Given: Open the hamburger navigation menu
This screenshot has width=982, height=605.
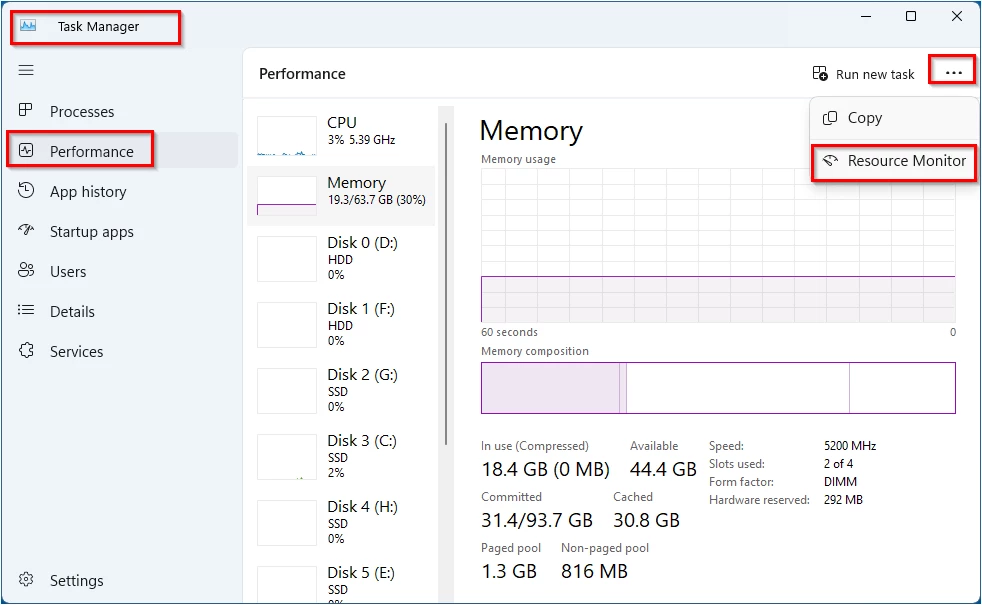Looking at the screenshot, I should [x=26, y=70].
